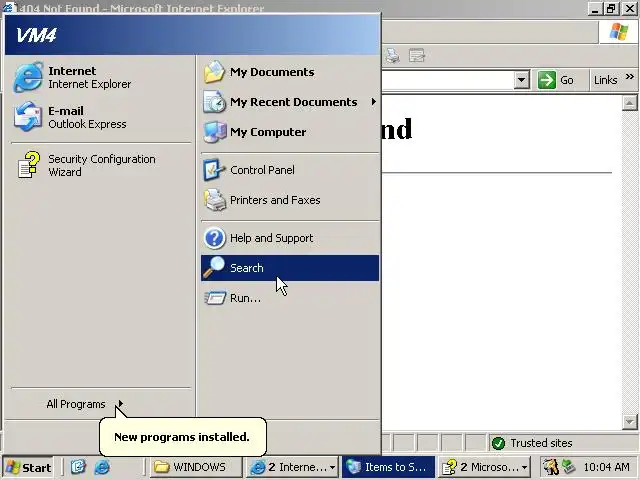This screenshot has height=480, width=640.
Task: Expand the Links toolbar chevron
Action: pos(629,77)
